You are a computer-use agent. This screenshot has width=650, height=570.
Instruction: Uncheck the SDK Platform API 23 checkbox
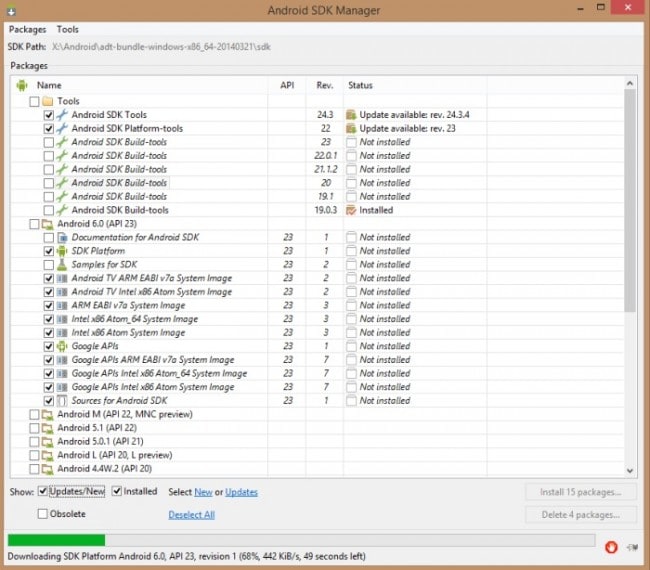coord(49,251)
